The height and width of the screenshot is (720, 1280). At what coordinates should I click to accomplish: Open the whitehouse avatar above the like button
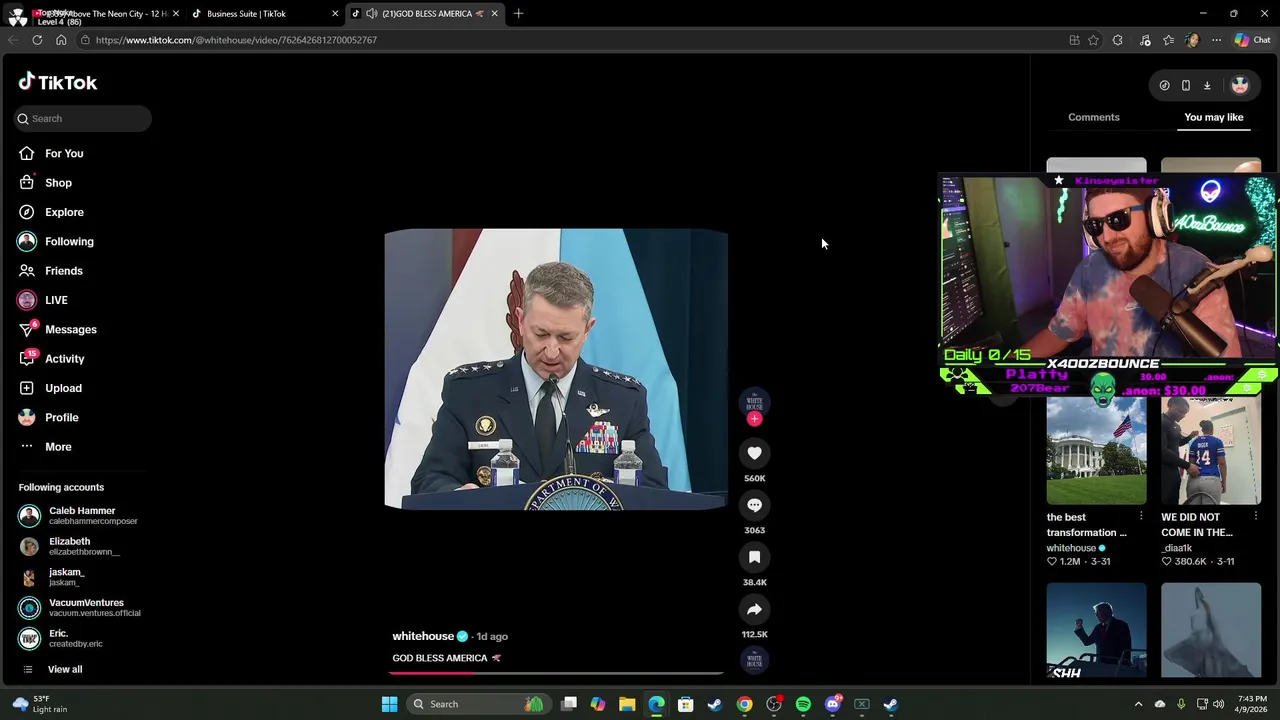coord(754,402)
